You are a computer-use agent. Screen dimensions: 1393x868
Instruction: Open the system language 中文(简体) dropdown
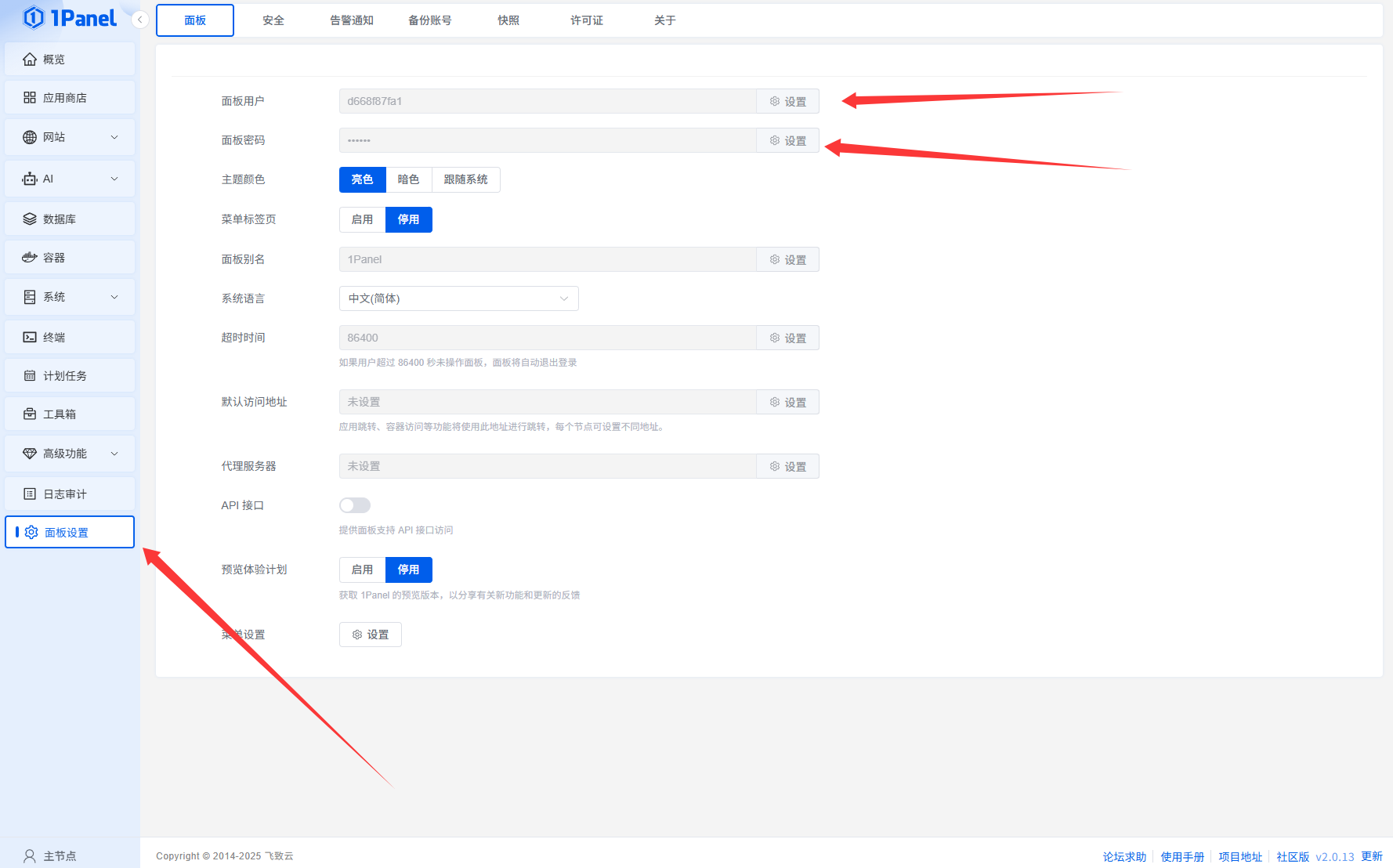pos(458,298)
